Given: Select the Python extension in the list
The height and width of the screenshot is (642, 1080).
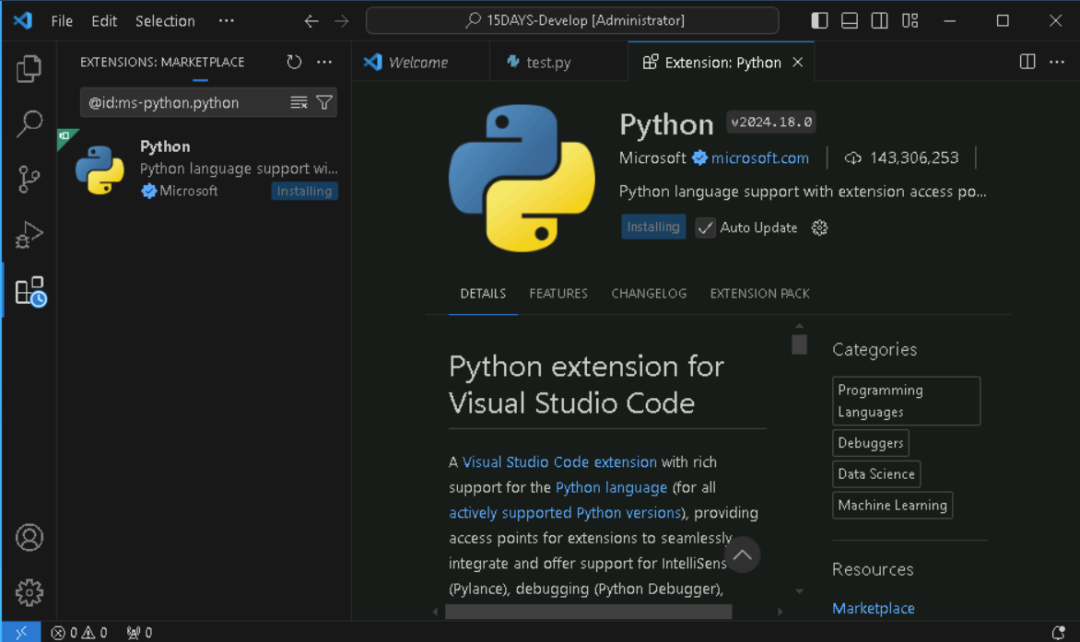Looking at the screenshot, I should click(x=205, y=169).
